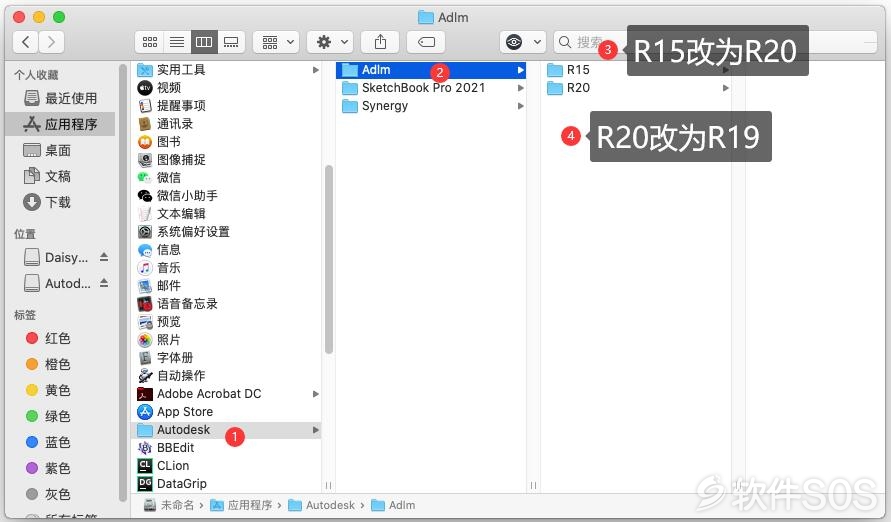Image resolution: width=891 pixels, height=522 pixels.
Task: Open 桌面 in the sidebar
Action: [x=60, y=150]
